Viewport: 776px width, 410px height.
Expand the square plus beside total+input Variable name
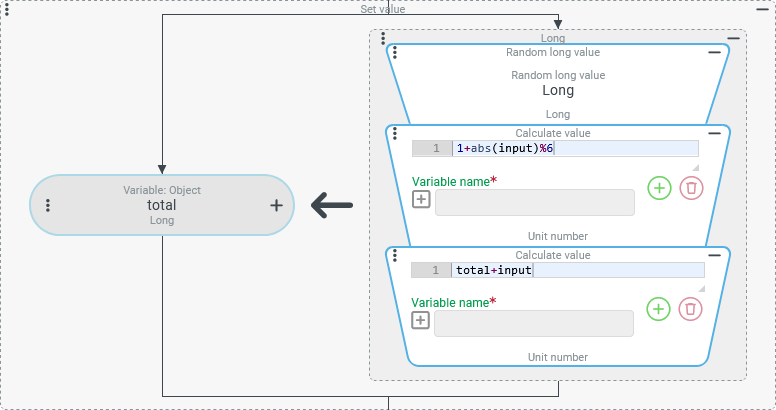point(421,321)
